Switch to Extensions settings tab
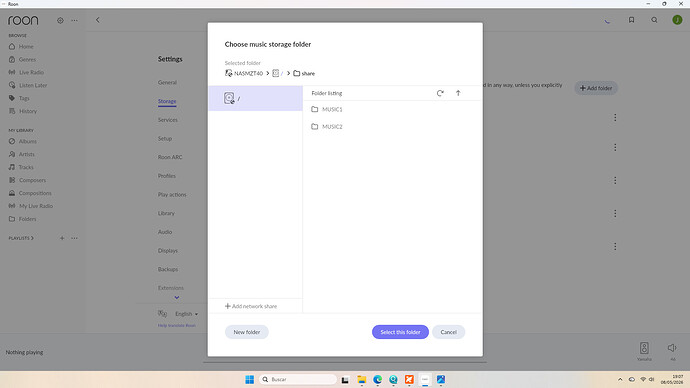This screenshot has width=690, height=388. (171, 288)
